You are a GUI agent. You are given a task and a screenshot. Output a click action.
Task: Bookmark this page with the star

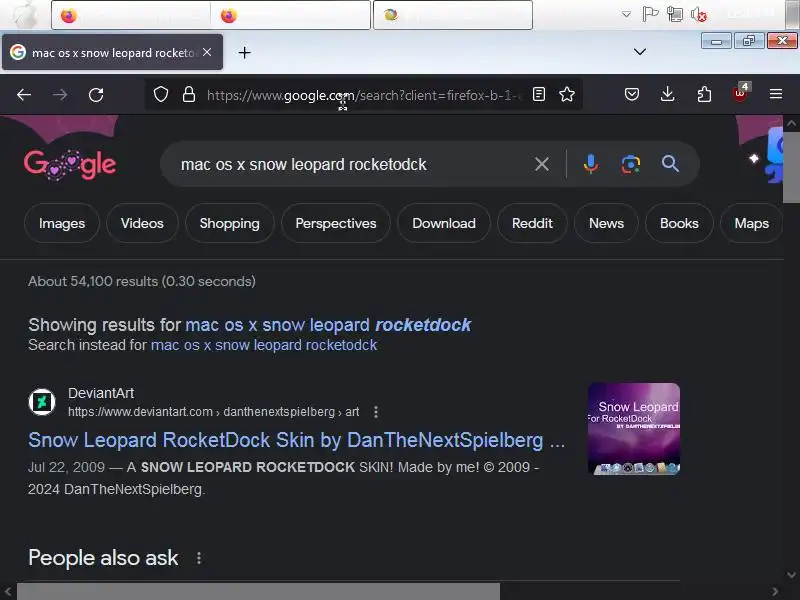(567, 94)
